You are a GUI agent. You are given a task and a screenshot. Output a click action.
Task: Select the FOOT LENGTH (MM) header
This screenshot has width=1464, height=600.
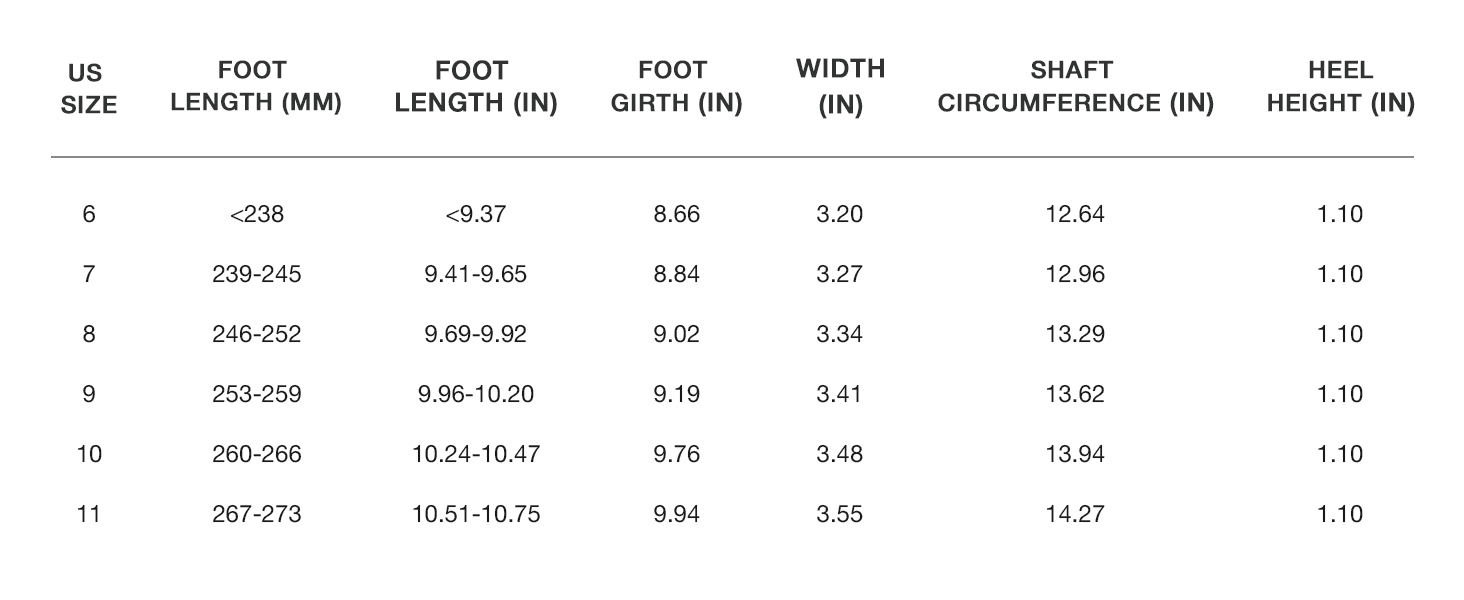[256, 87]
